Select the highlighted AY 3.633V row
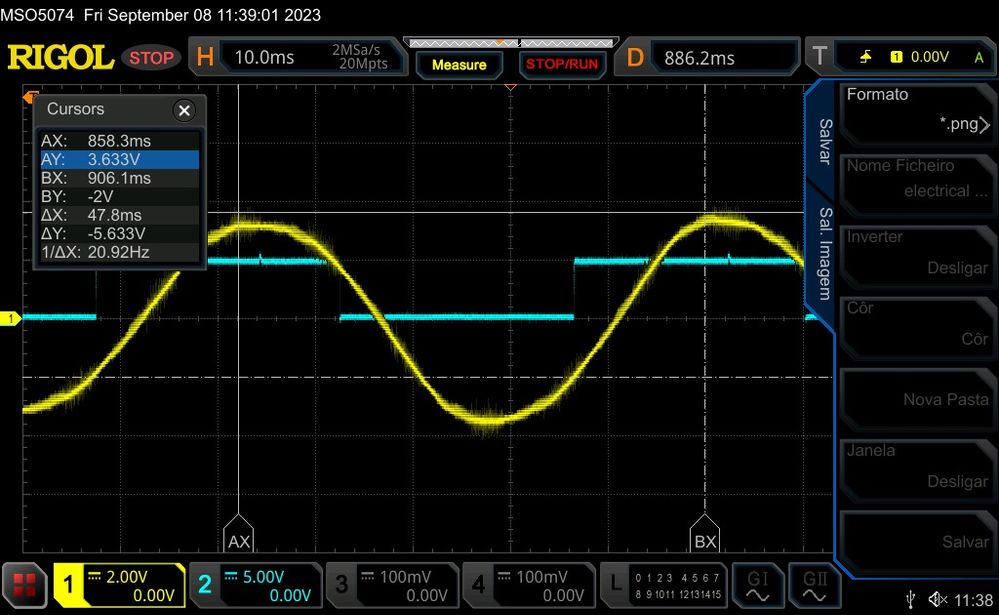Screen dimensions: 999x615 120,159
